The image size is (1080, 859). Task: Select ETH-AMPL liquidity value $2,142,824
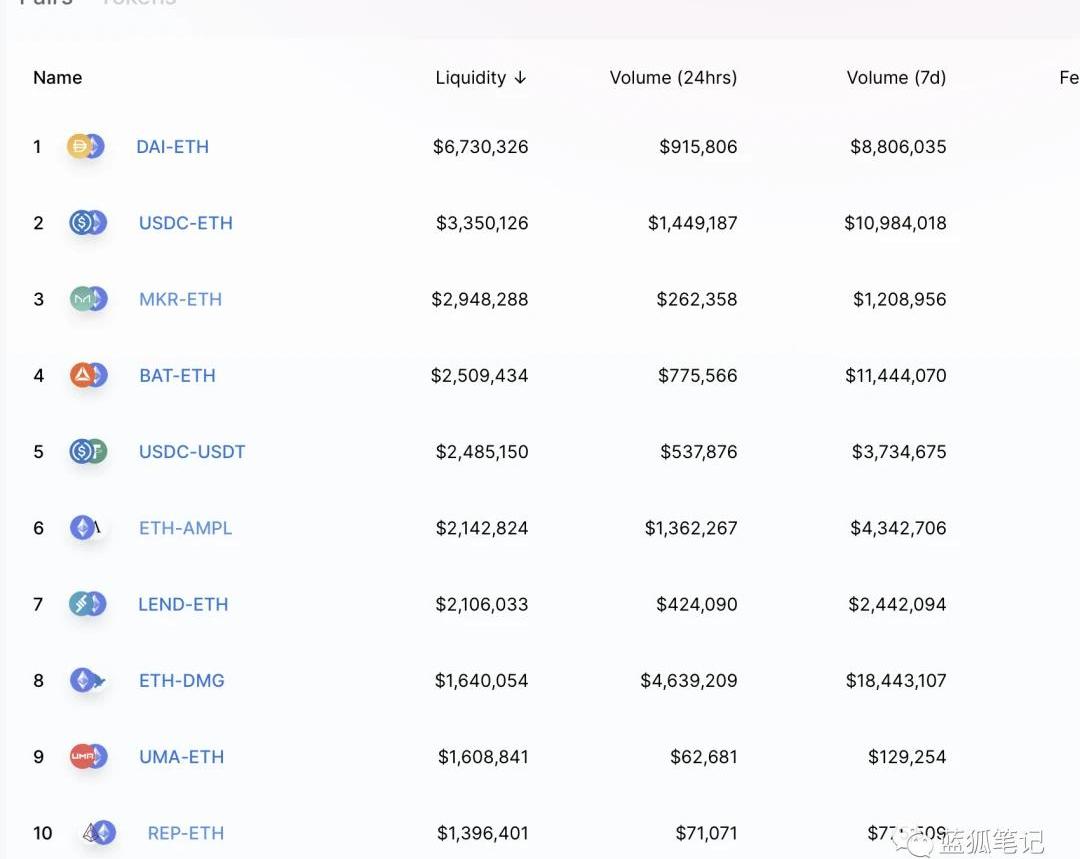(482, 528)
